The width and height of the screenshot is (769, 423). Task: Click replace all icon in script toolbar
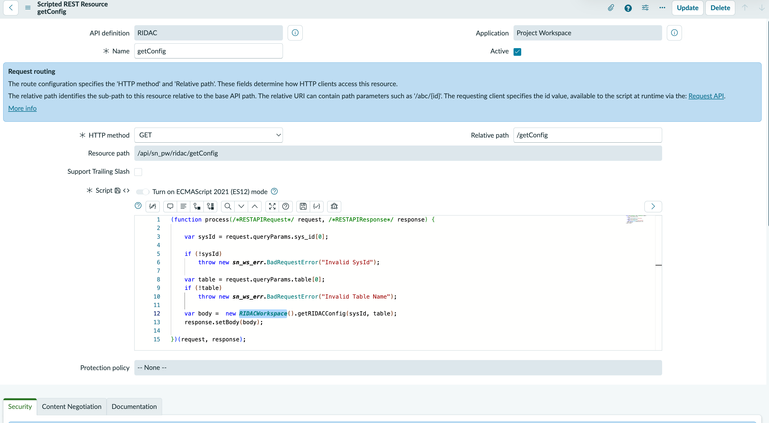point(210,206)
